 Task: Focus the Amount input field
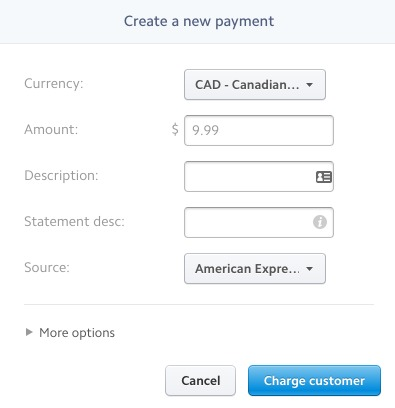pos(259,130)
